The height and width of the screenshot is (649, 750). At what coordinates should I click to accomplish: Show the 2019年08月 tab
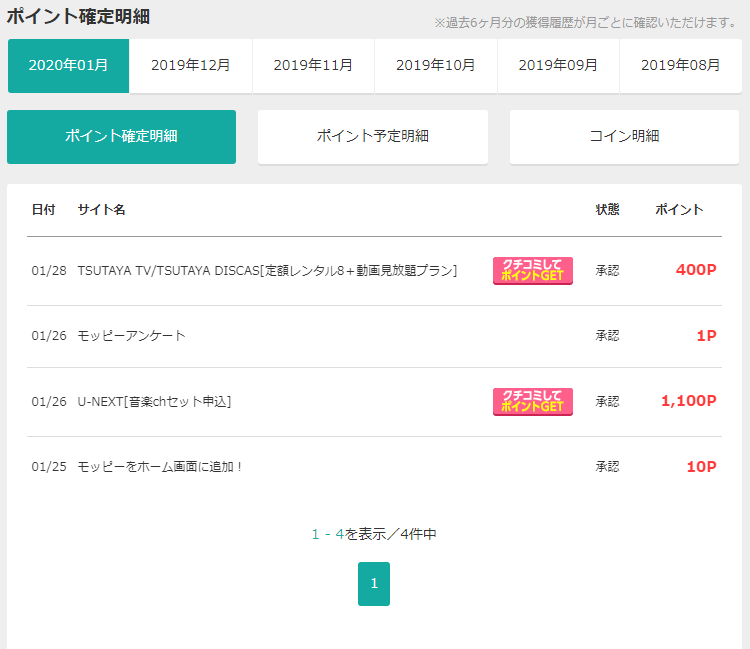(681, 66)
